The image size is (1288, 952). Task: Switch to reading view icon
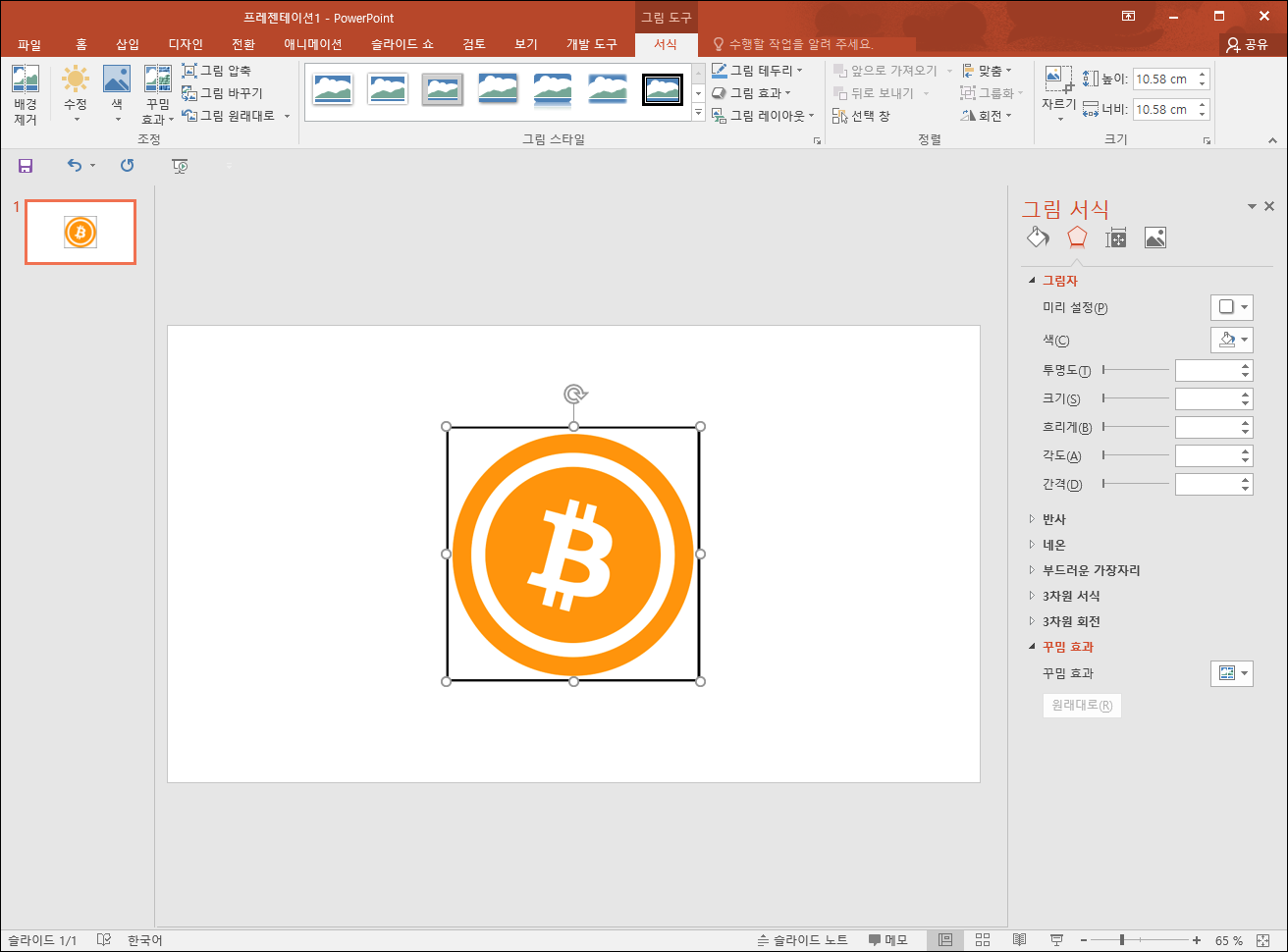1019,940
